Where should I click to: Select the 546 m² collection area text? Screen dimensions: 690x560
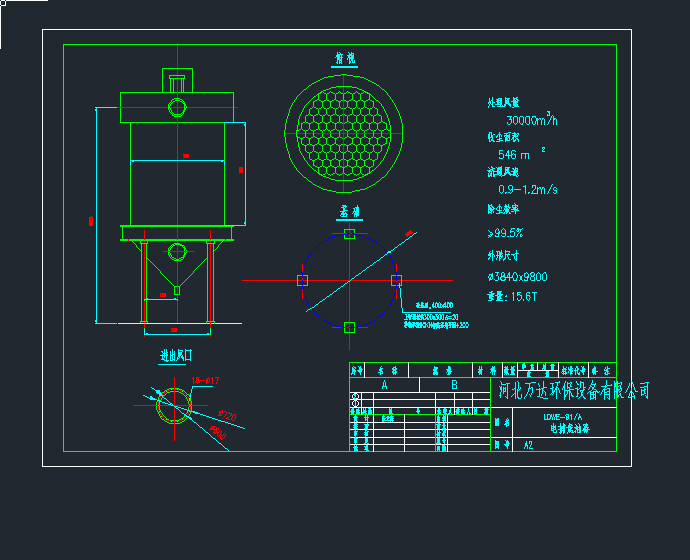517,155
